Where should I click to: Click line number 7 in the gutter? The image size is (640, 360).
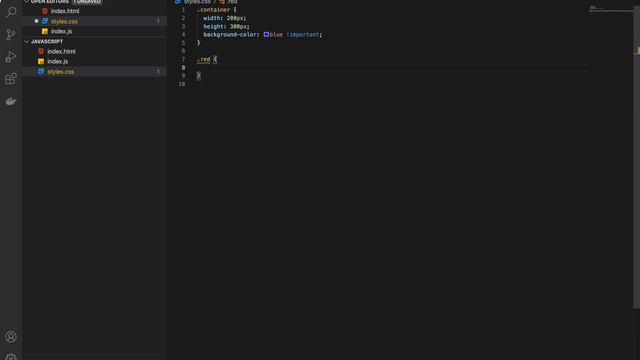point(183,60)
